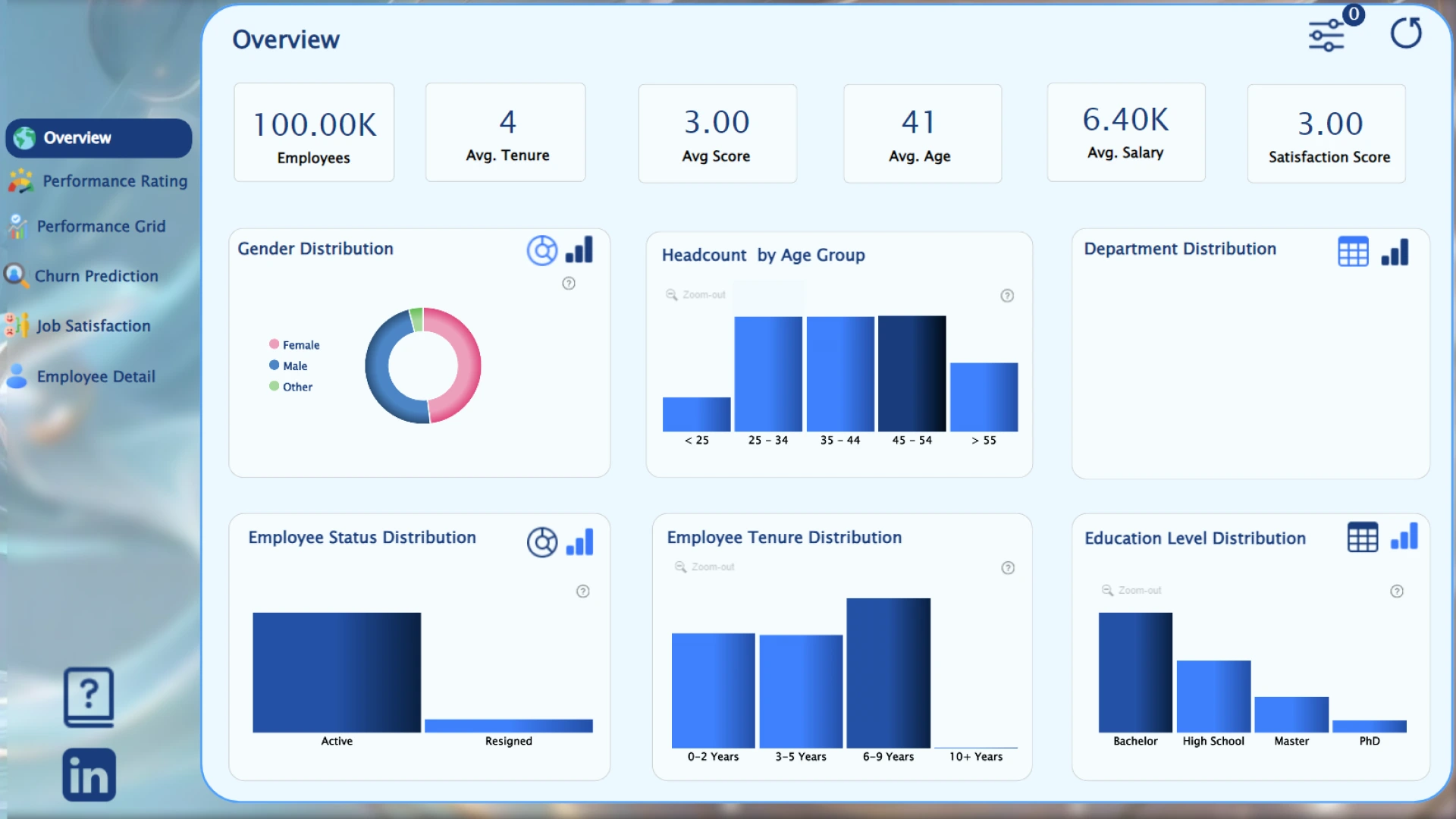Select the 35 - 44 age group bar

[840, 374]
